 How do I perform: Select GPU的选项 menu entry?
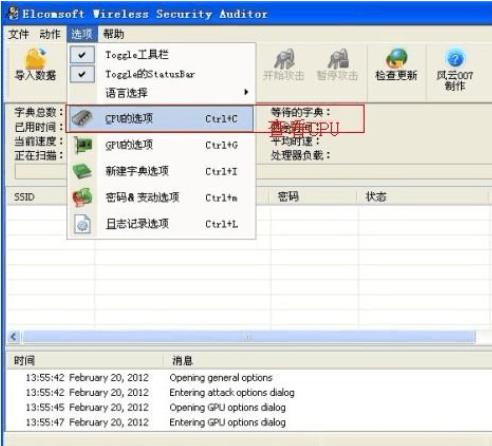(161, 145)
